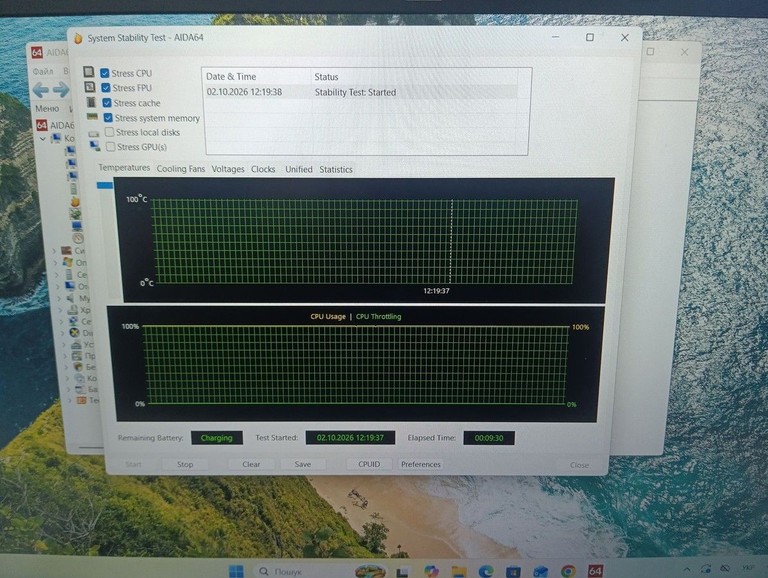Switch to the Cooling Fans tab

(x=181, y=169)
